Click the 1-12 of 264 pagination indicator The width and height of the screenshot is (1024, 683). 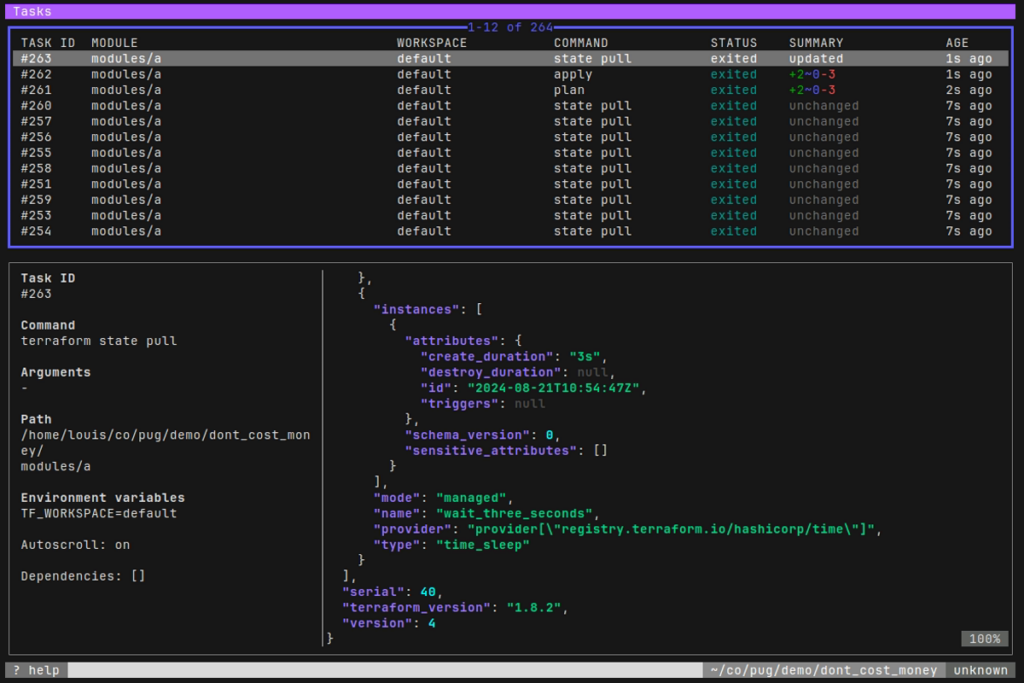tap(511, 27)
